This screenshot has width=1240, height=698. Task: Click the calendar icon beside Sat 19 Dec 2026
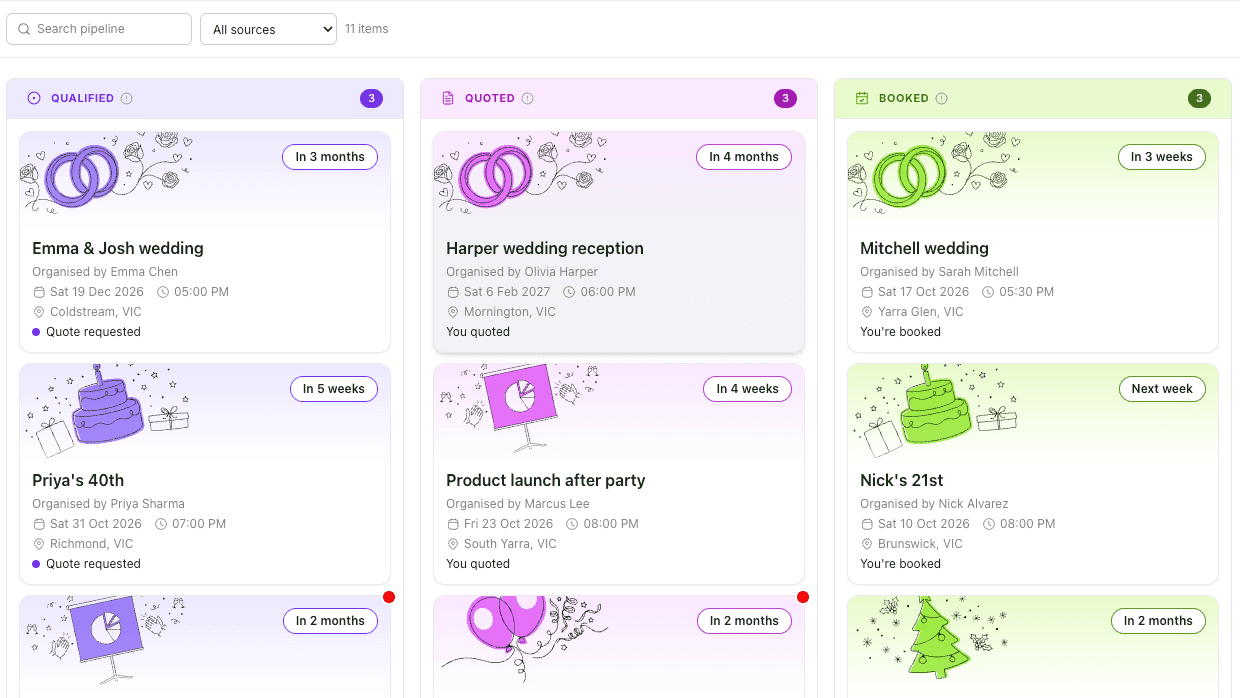(x=39, y=292)
